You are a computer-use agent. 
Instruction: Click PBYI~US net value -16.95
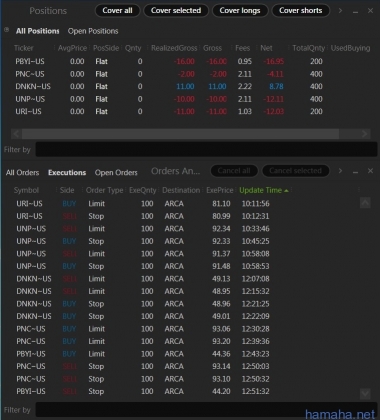point(274,61)
